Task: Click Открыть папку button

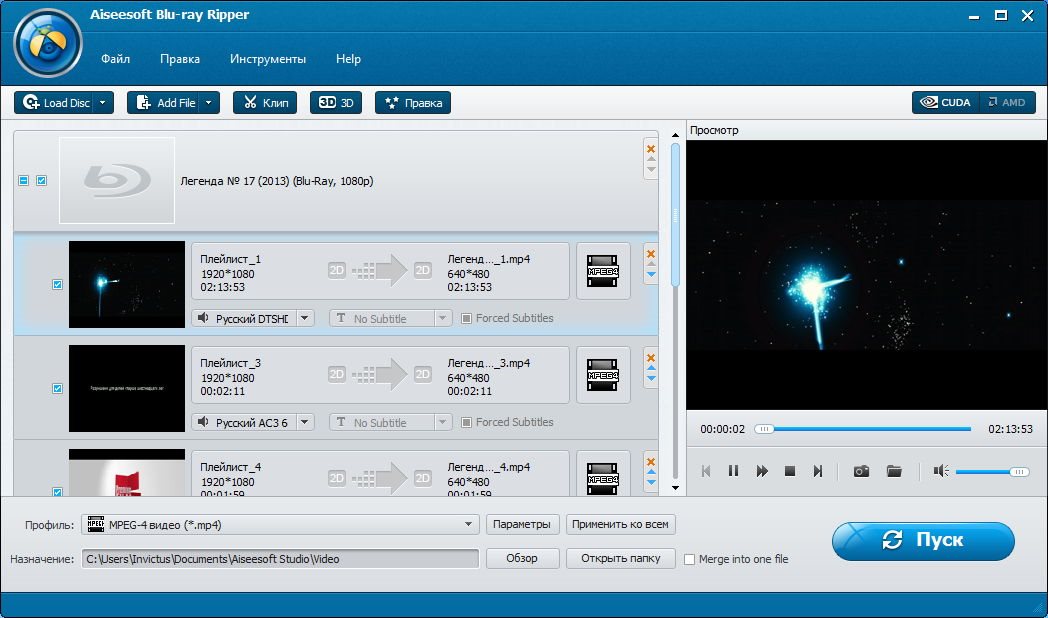Action: pyautogui.click(x=620, y=558)
